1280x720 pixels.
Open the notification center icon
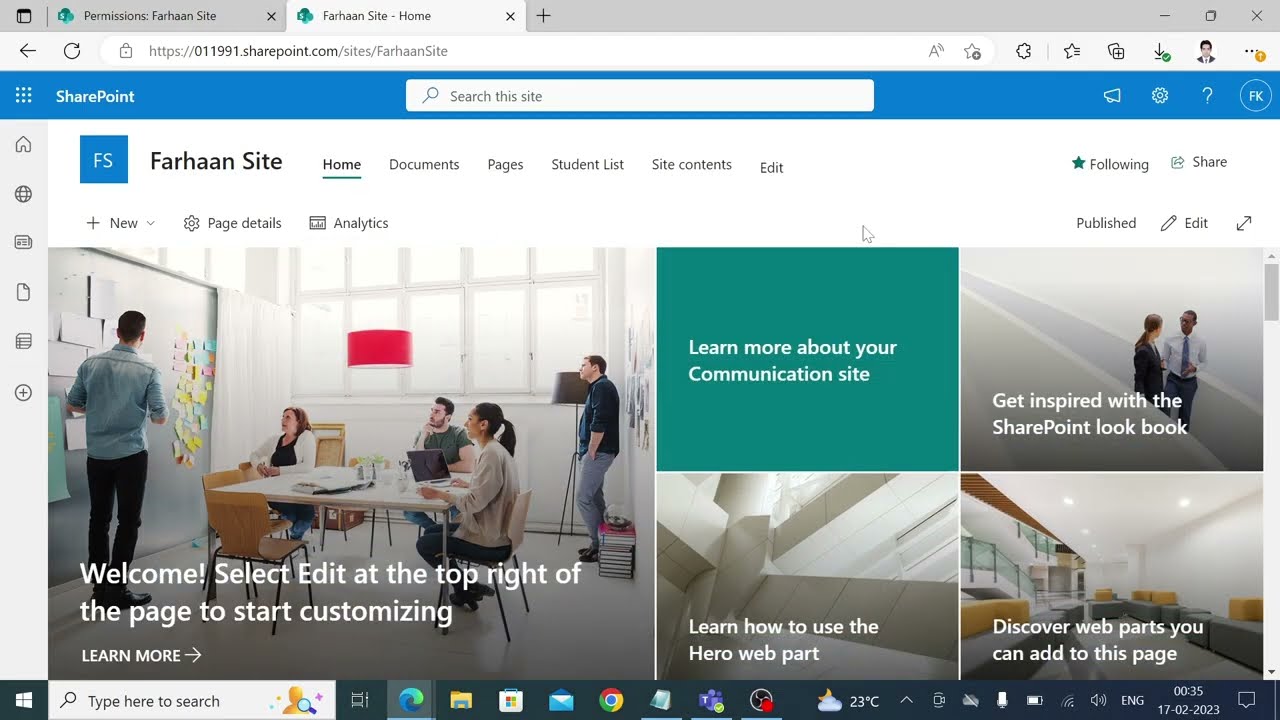pos(1247,700)
